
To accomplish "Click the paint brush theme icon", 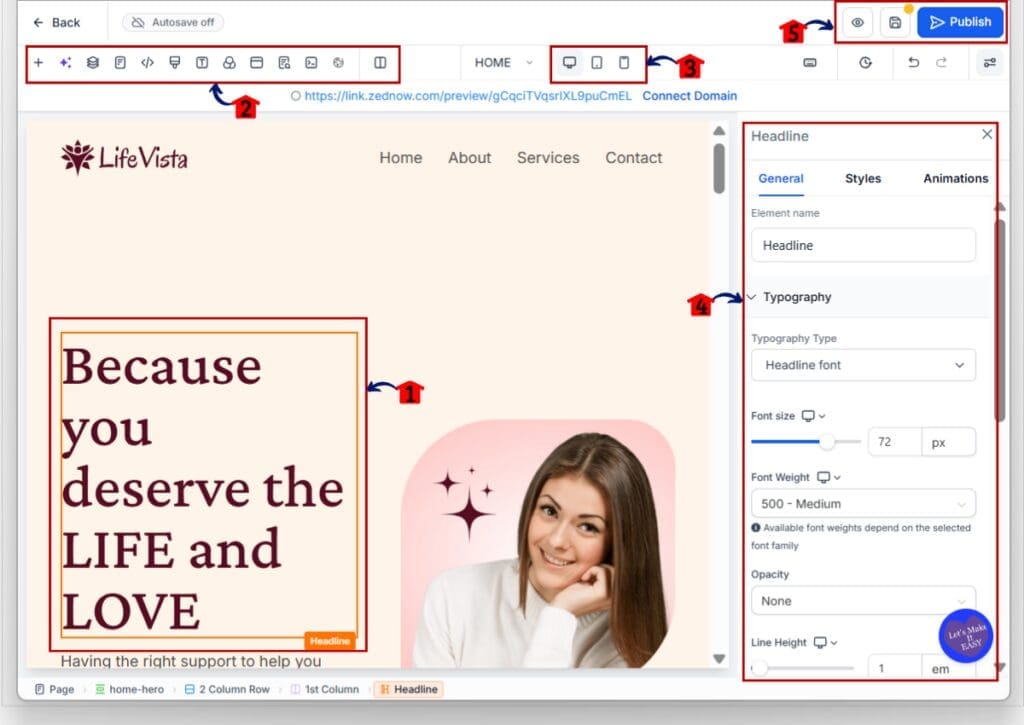I will point(174,63).
